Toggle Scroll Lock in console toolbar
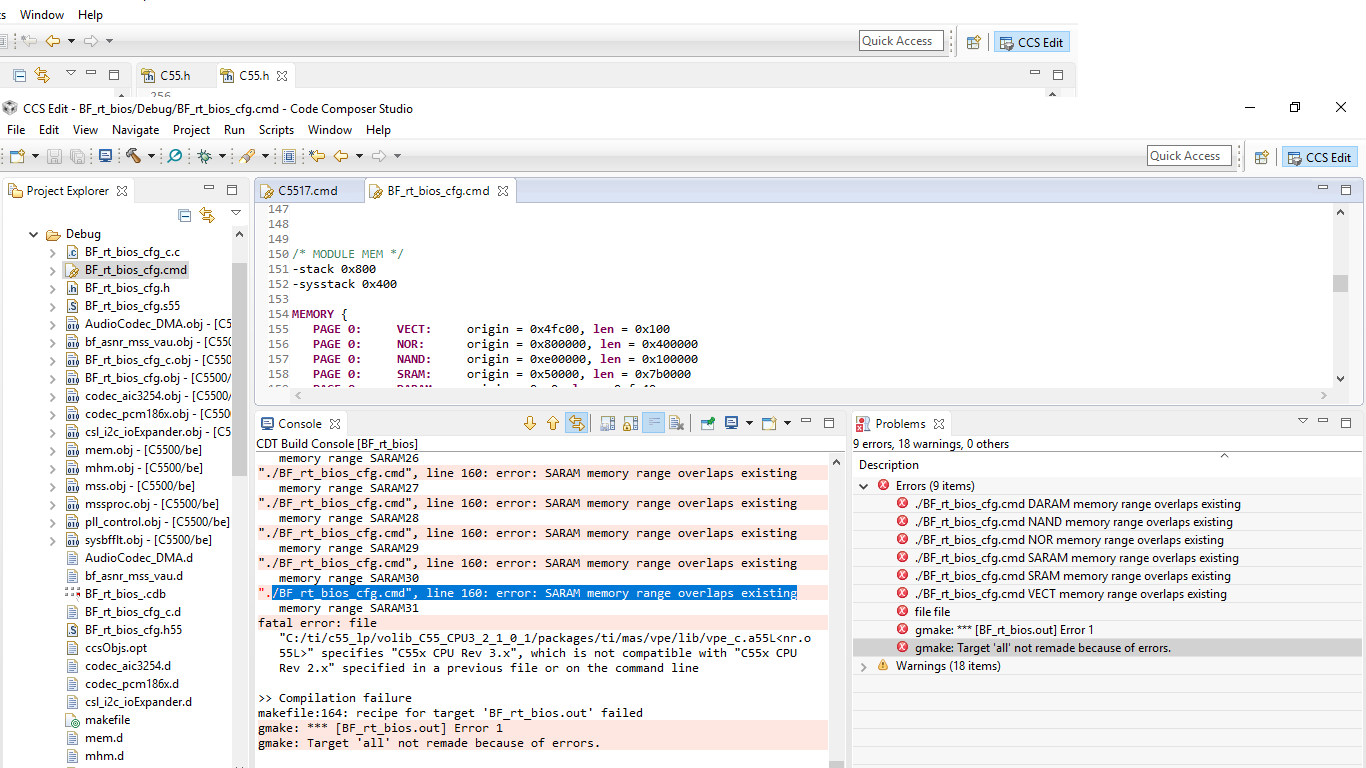1366x768 pixels. pos(630,424)
